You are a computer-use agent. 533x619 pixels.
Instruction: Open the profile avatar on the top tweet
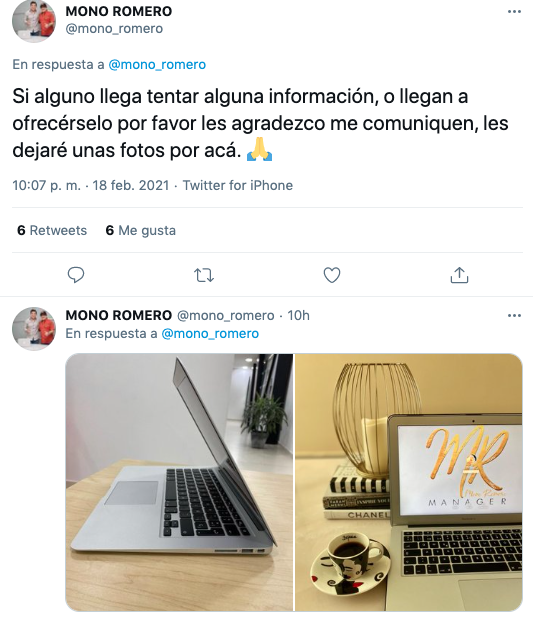click(34, 21)
